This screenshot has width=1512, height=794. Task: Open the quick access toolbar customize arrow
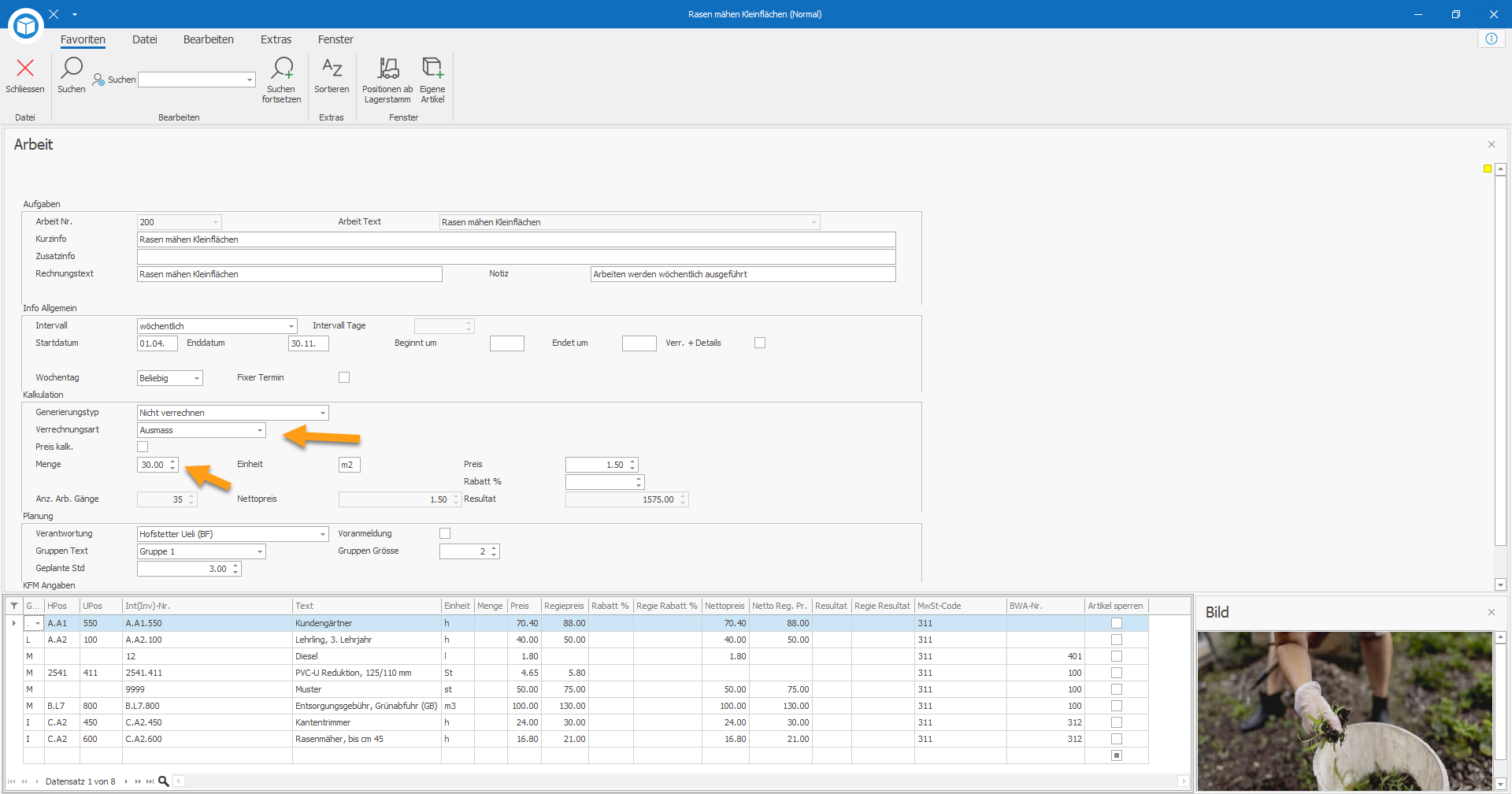click(75, 14)
